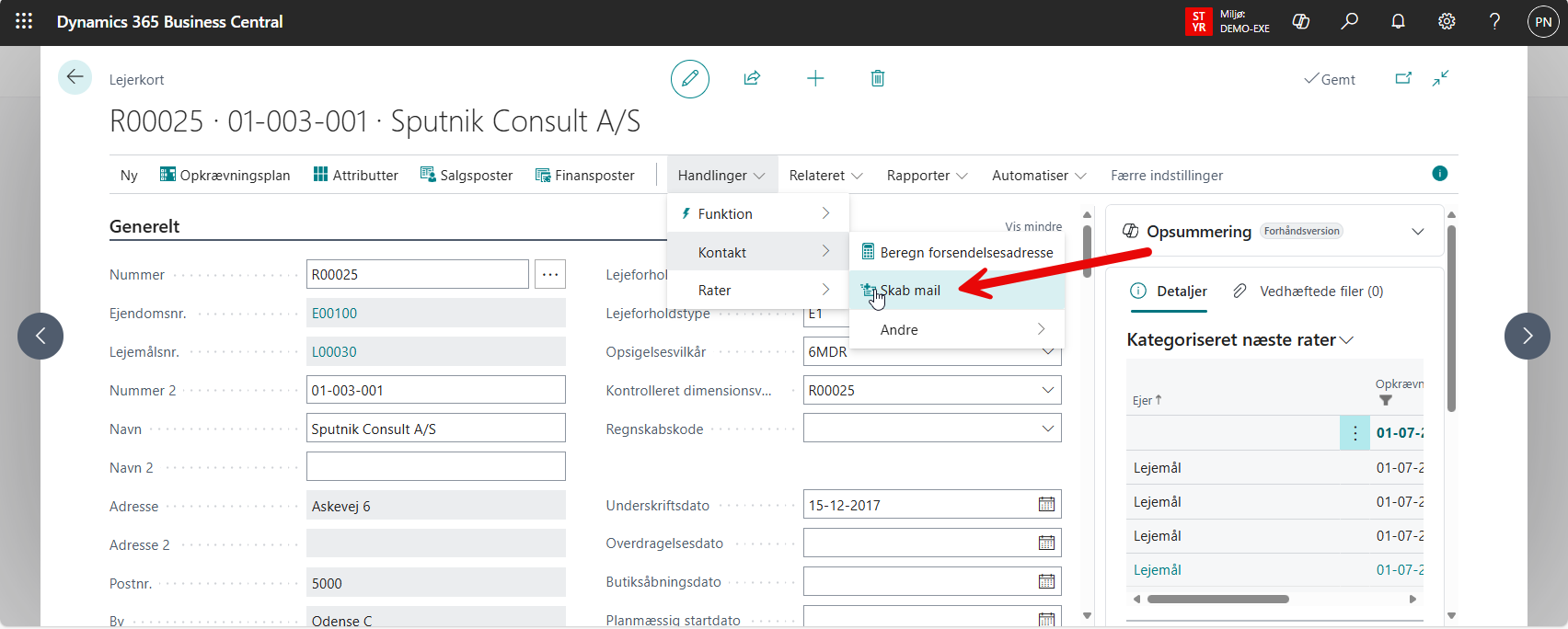Collapse the Opsummering section chevron
The height and width of the screenshot is (629, 1568).
[1418, 232]
